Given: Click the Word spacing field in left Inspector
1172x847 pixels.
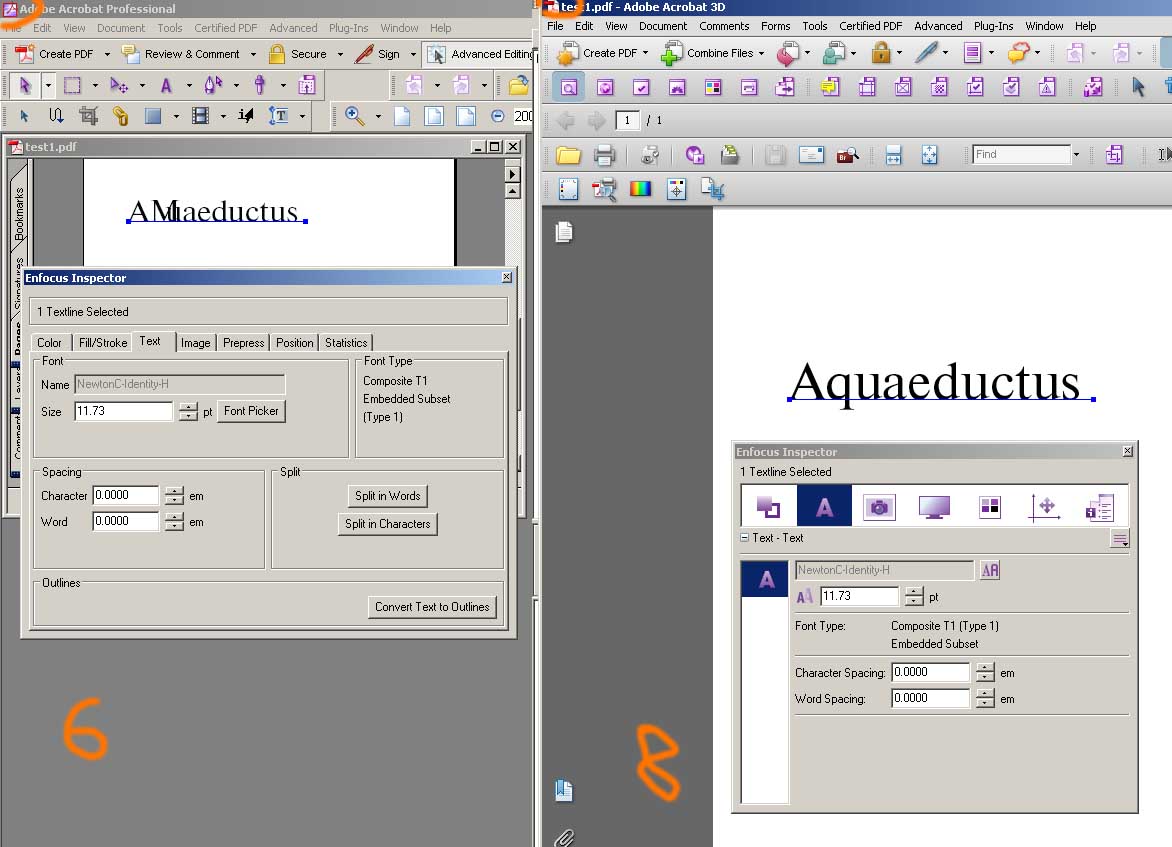Looking at the screenshot, I should 126,521.
